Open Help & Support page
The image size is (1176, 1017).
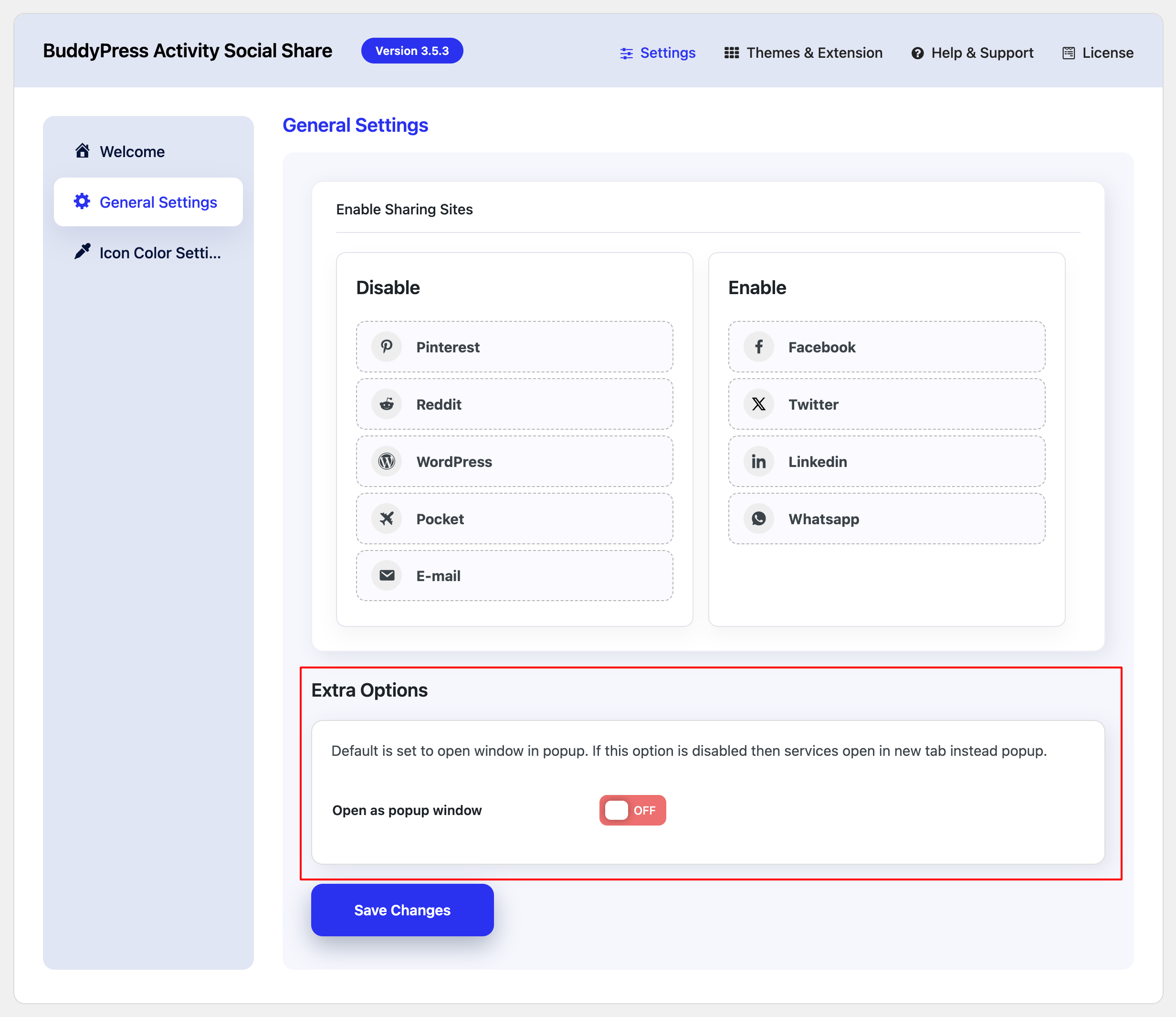tap(972, 52)
